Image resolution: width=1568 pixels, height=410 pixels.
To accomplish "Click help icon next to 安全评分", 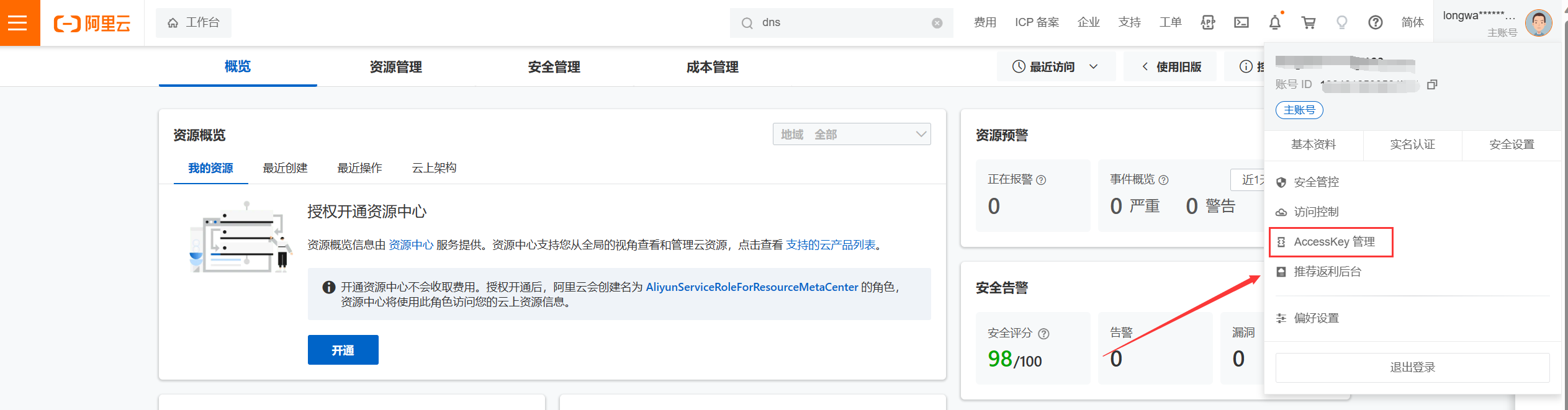I will click(x=1044, y=334).
